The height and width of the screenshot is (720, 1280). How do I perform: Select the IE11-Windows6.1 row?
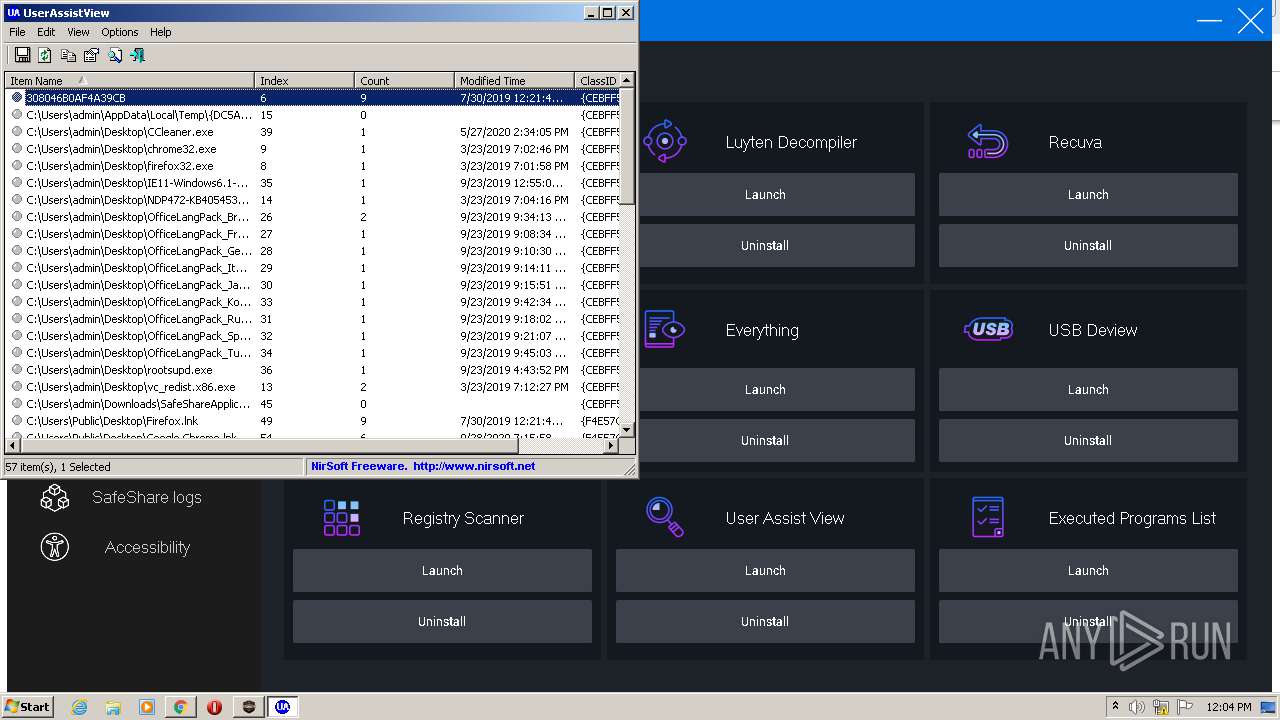pos(313,183)
